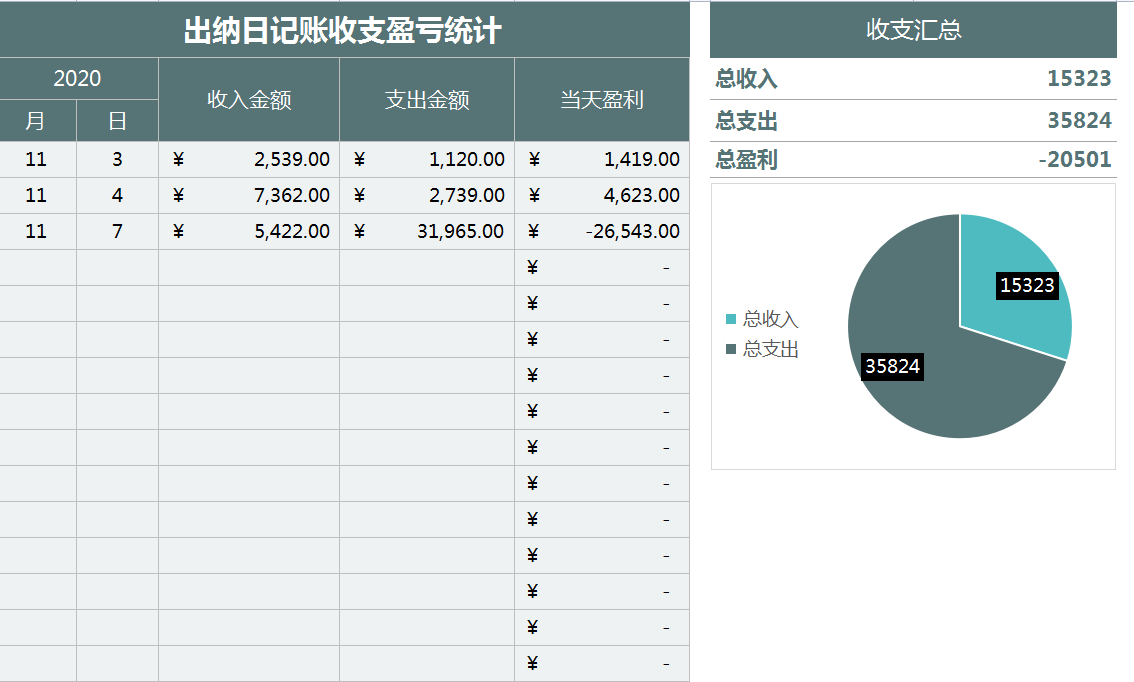Click the teal 总收入 legend color swatch

(x=731, y=319)
